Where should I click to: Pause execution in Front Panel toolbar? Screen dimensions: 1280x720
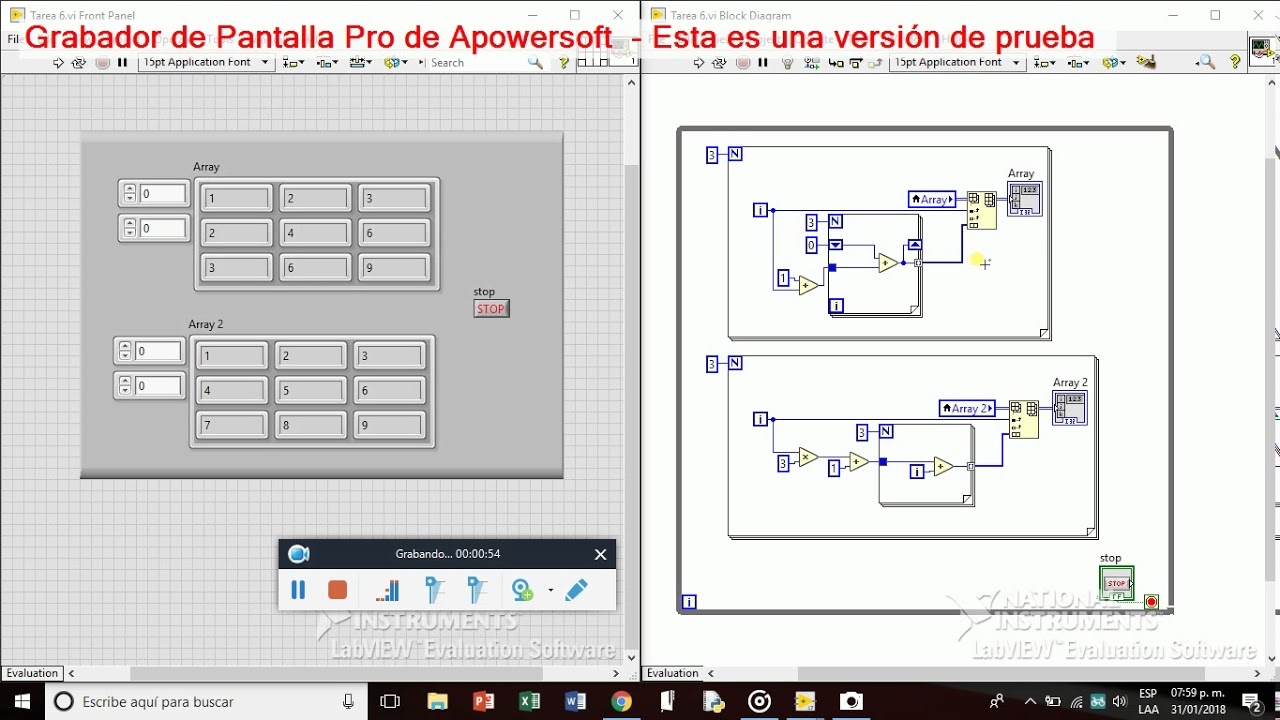122,63
